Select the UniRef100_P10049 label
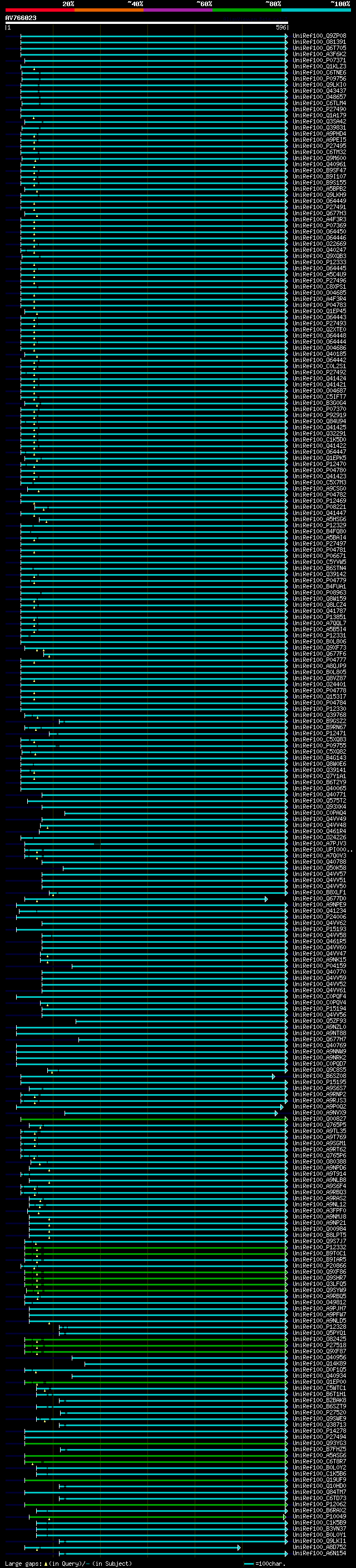The image size is (356, 1568). [319, 1516]
